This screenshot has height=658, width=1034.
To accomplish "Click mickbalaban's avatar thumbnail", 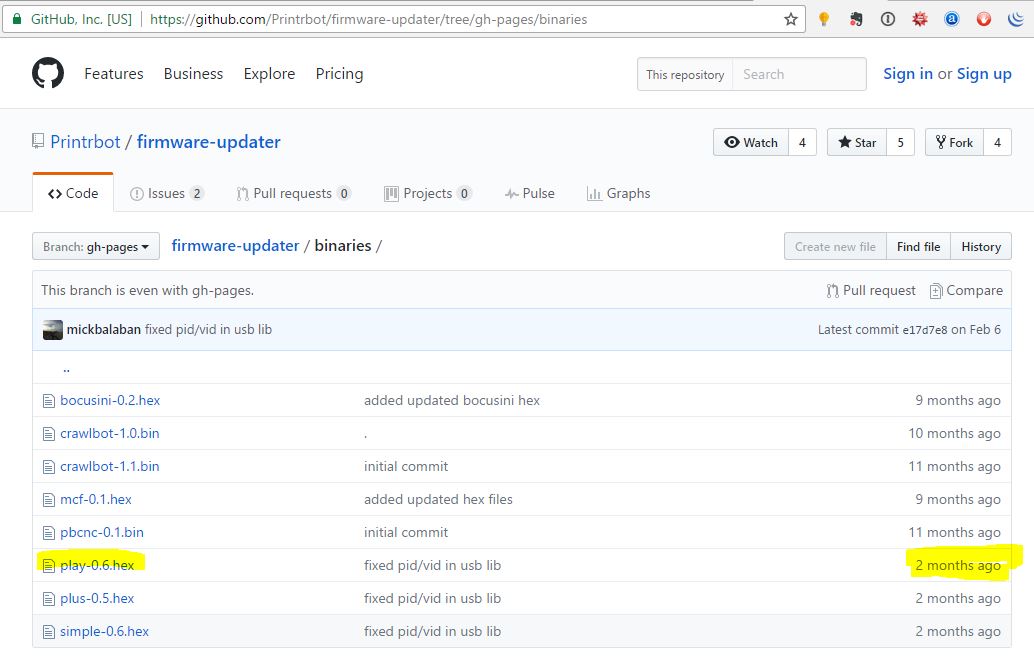I will [53, 330].
